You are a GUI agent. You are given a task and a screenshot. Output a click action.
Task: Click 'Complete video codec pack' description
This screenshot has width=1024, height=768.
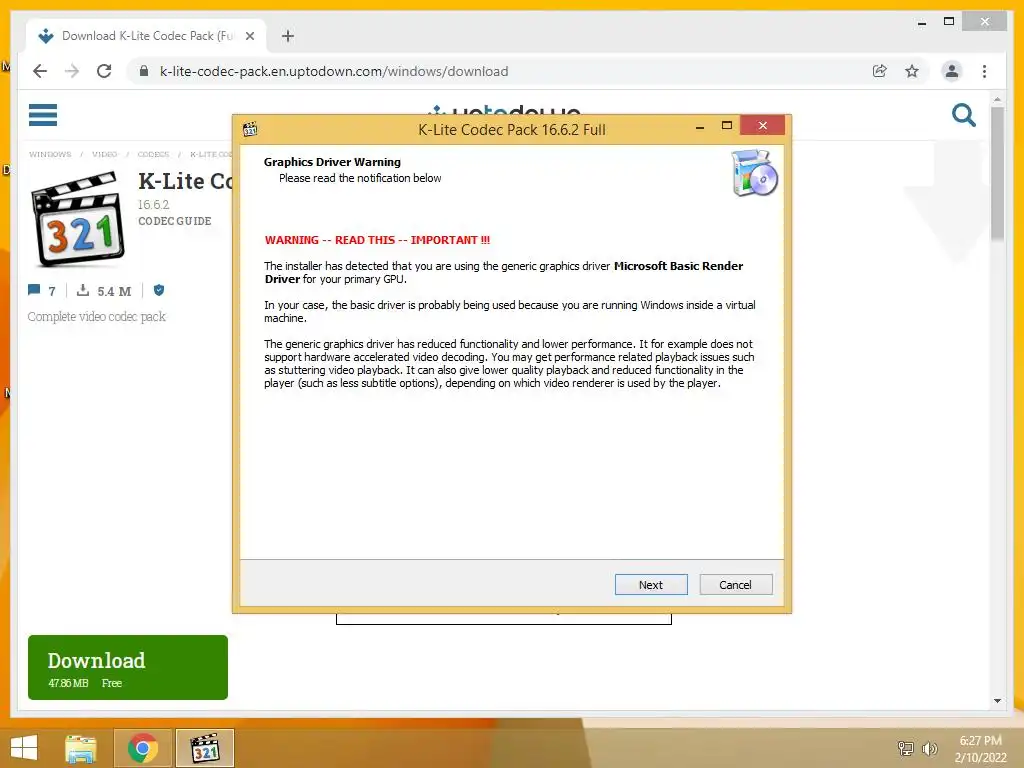(x=97, y=317)
